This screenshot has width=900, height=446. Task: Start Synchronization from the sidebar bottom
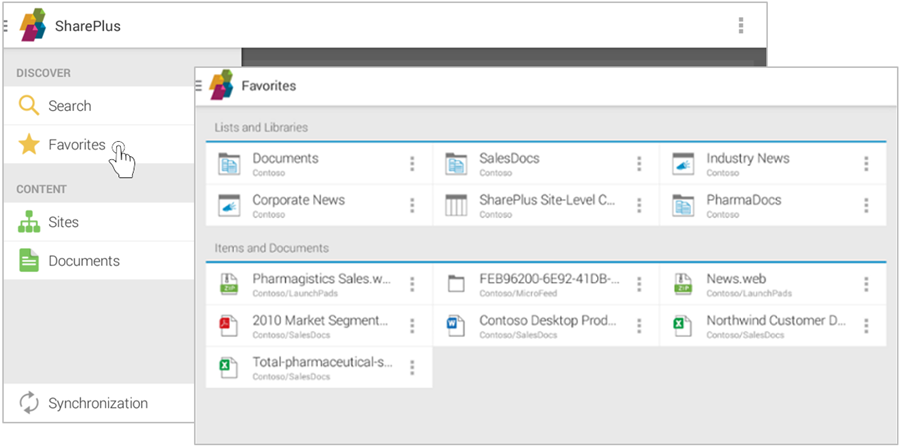tap(97, 404)
